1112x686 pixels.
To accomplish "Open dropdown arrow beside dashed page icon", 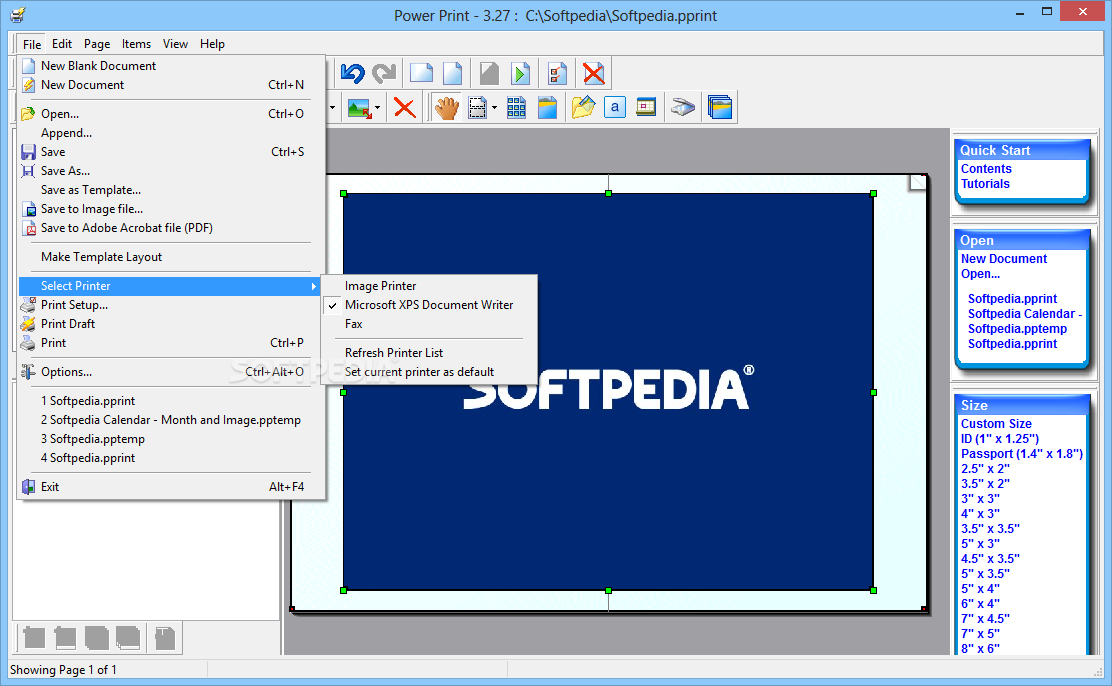I will (x=494, y=108).
